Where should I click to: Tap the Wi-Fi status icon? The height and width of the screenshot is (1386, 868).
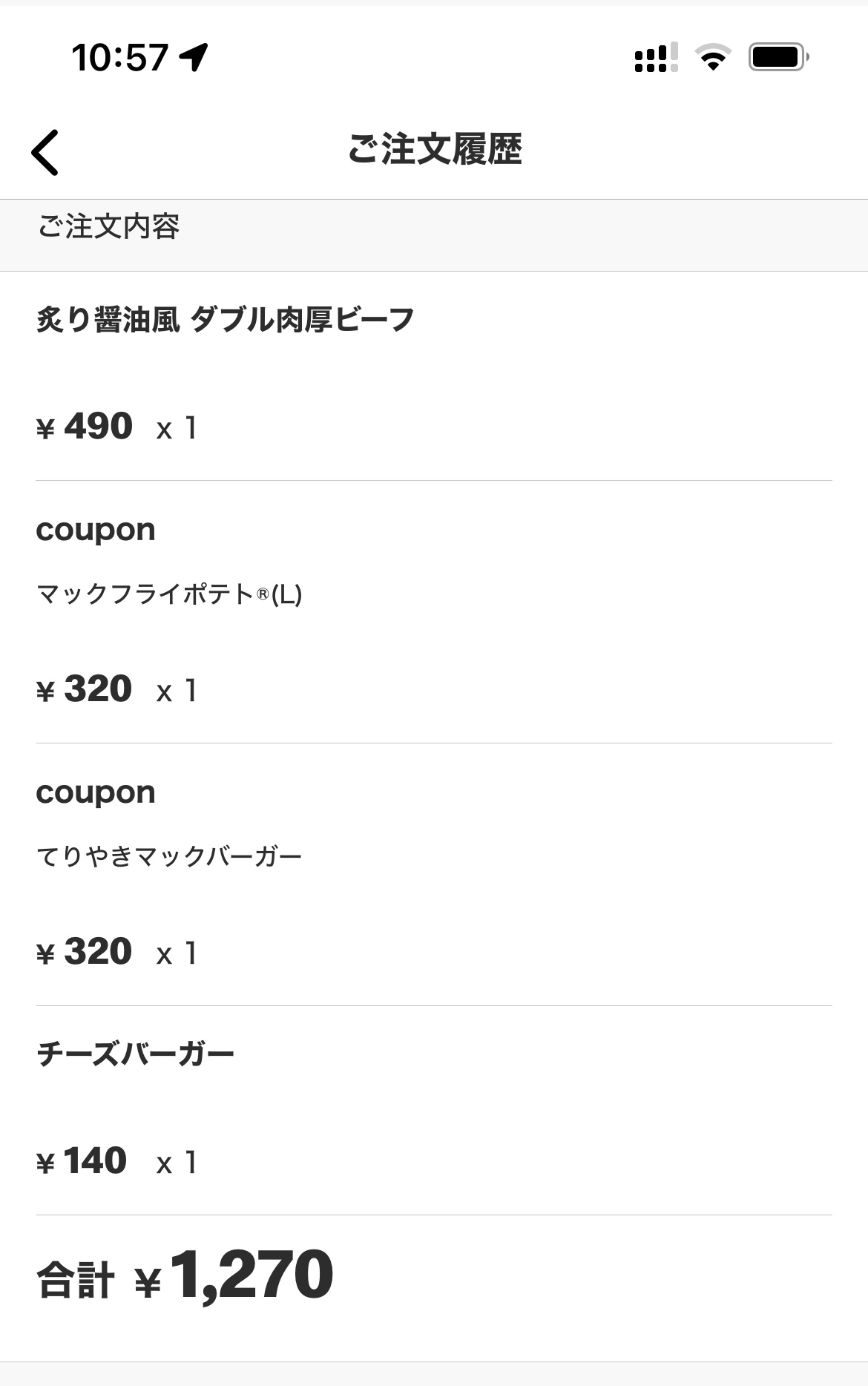click(712, 57)
